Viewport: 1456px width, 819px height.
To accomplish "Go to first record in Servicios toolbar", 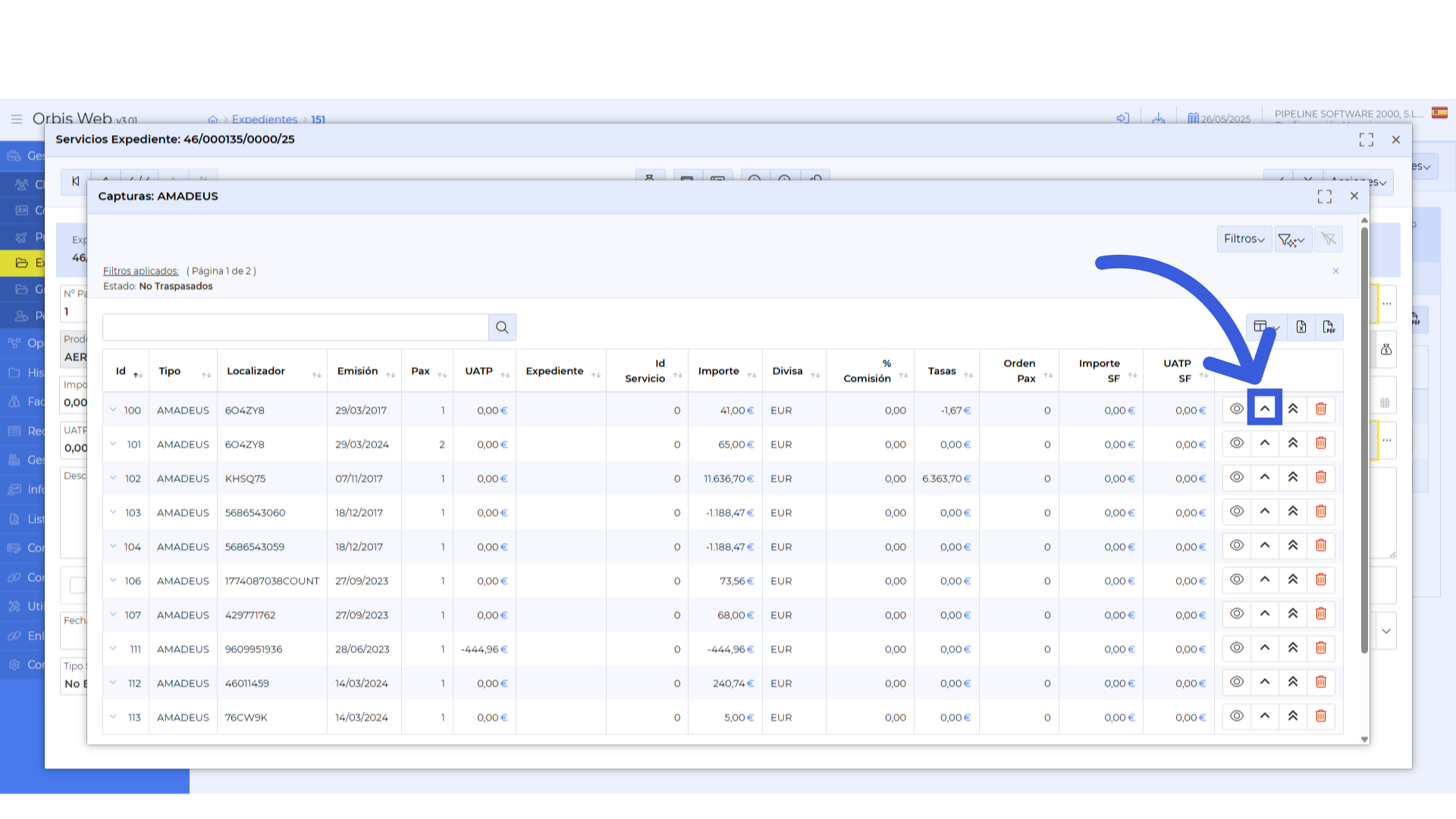I will coord(75,181).
